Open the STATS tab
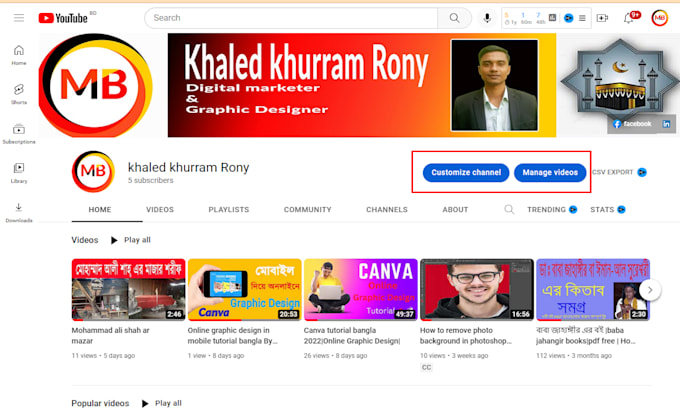680x409 pixels. click(602, 209)
